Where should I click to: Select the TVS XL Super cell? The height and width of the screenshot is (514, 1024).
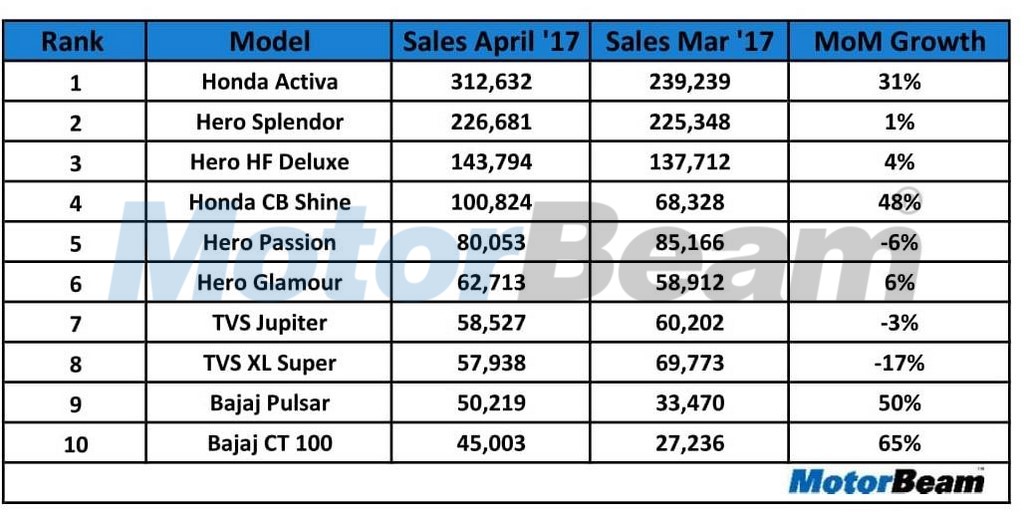[x=269, y=363]
